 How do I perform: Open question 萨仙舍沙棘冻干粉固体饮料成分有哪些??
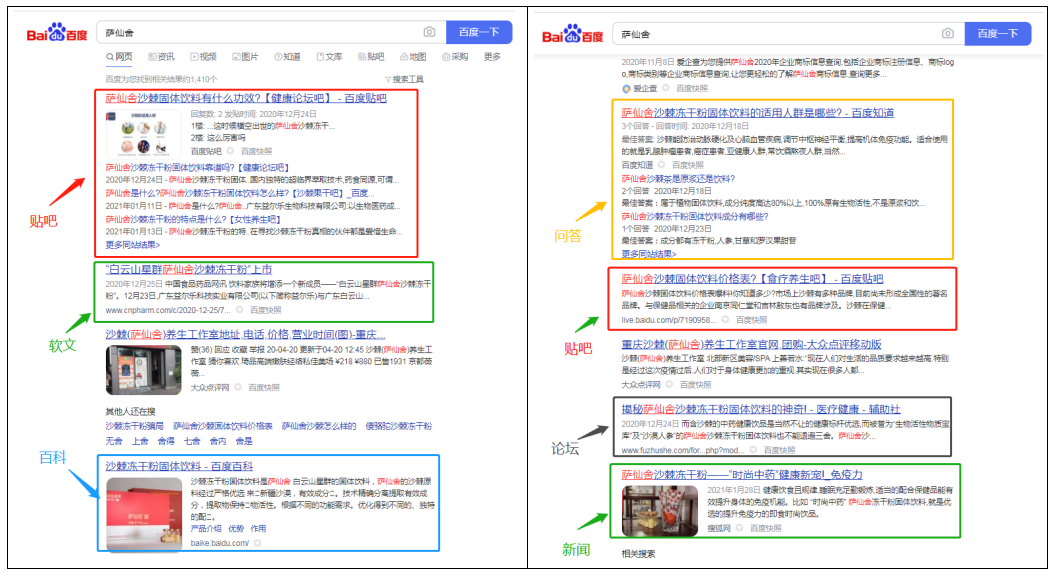tap(695, 217)
